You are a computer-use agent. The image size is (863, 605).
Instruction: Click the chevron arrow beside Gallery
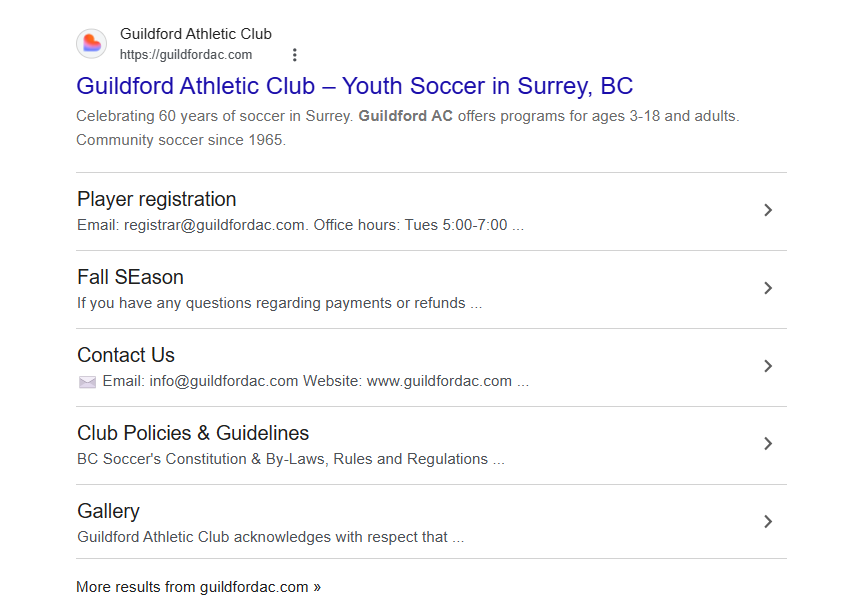pyautogui.click(x=768, y=521)
